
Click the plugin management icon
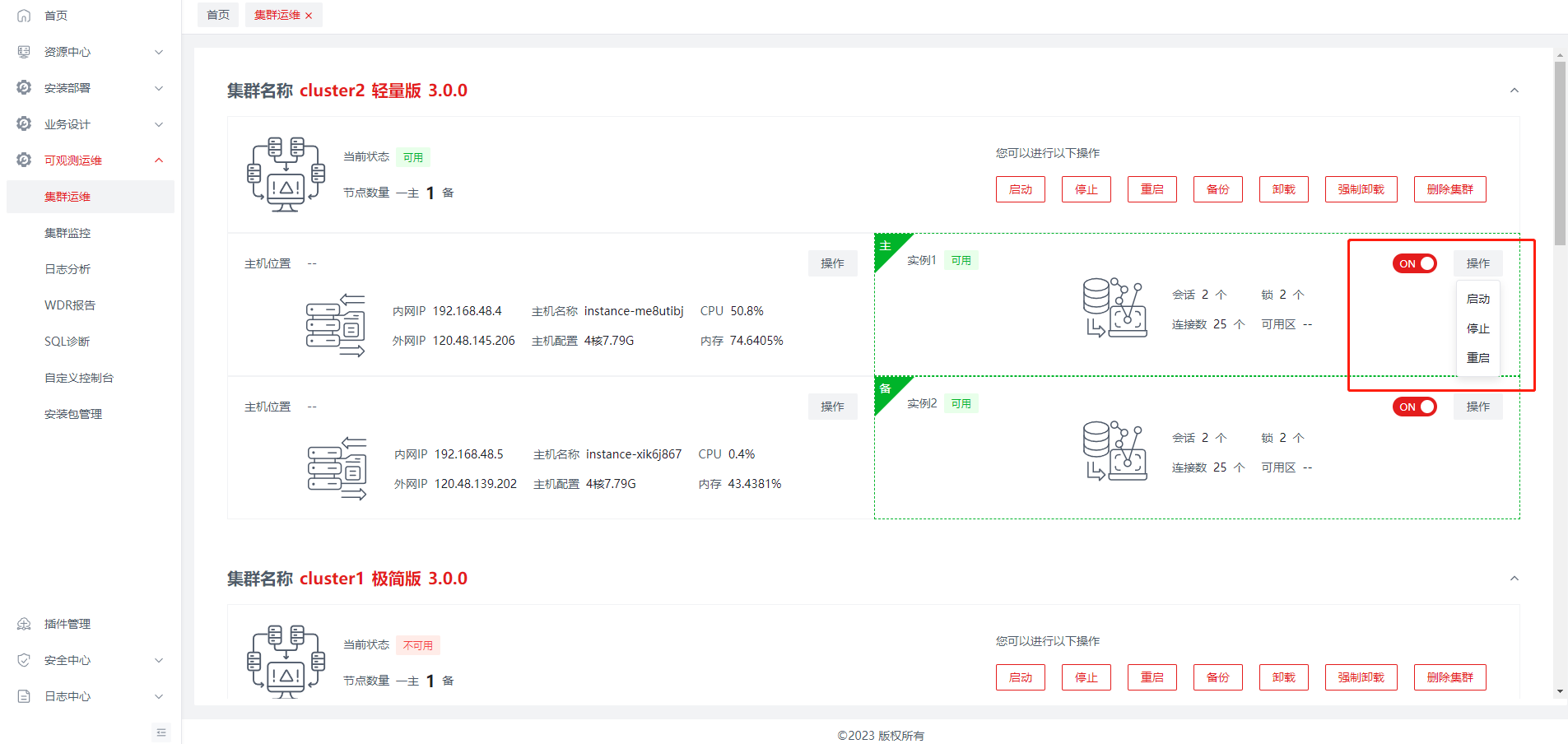(24, 624)
